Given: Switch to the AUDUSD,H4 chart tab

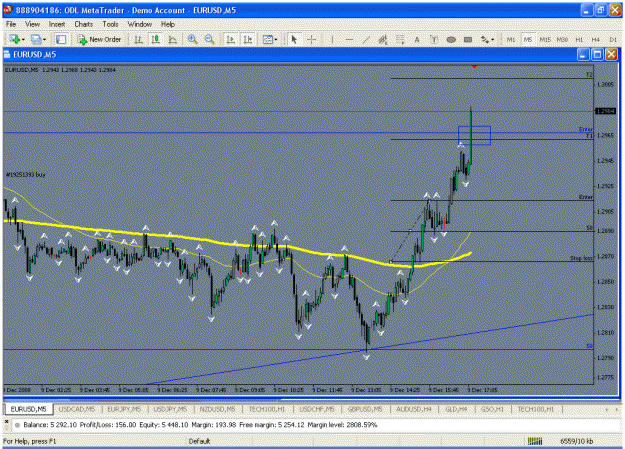Looking at the screenshot, I should point(413,409).
